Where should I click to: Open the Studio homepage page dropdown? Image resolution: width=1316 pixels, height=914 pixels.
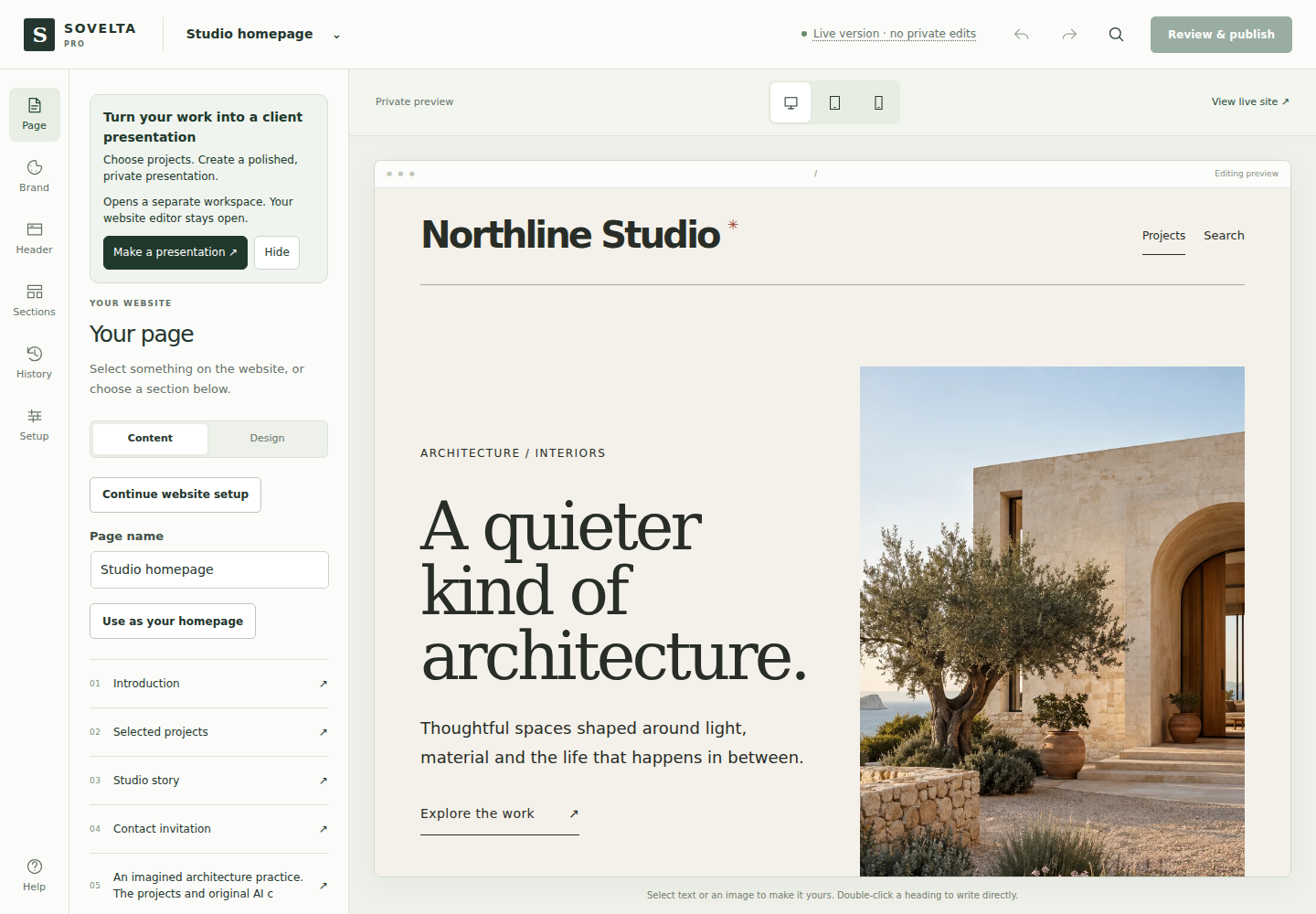coord(263,35)
